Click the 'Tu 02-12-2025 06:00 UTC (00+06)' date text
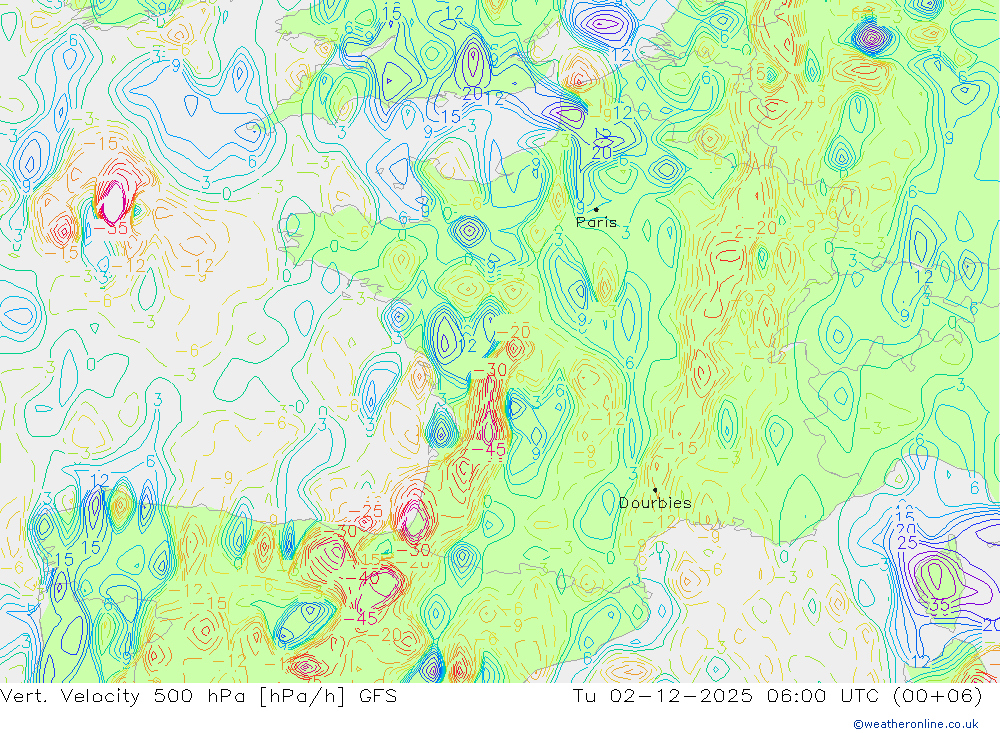Screen dimensions: 1000x733 pyautogui.click(x=777, y=696)
